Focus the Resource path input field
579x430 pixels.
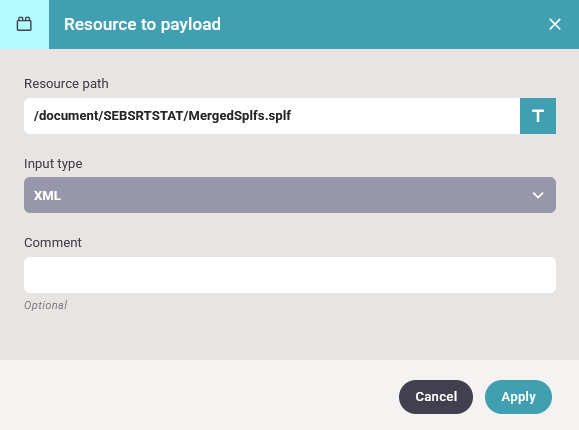pos(272,116)
